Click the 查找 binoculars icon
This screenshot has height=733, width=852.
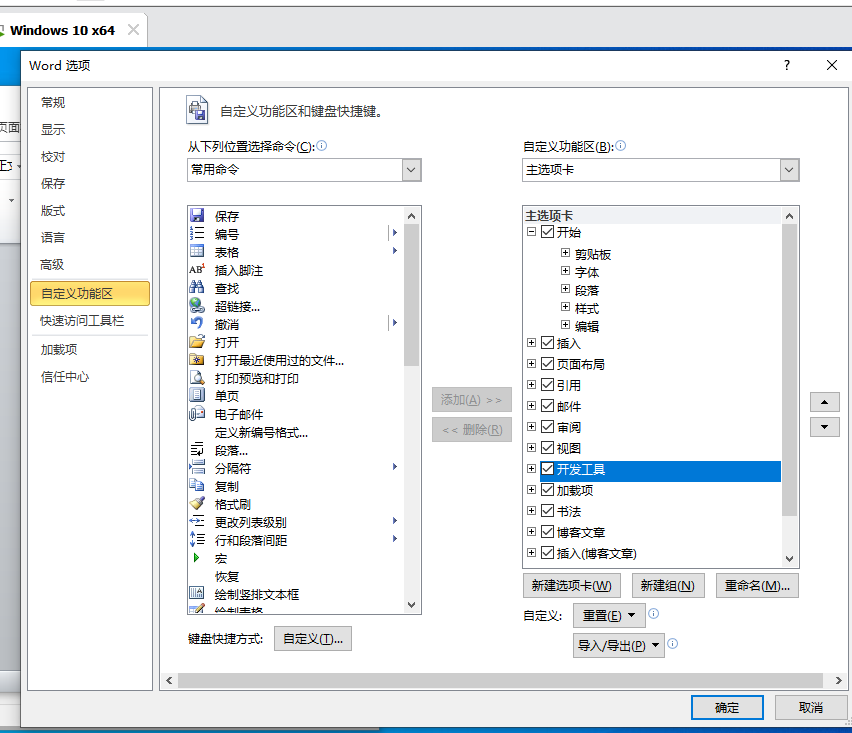[x=197, y=287]
